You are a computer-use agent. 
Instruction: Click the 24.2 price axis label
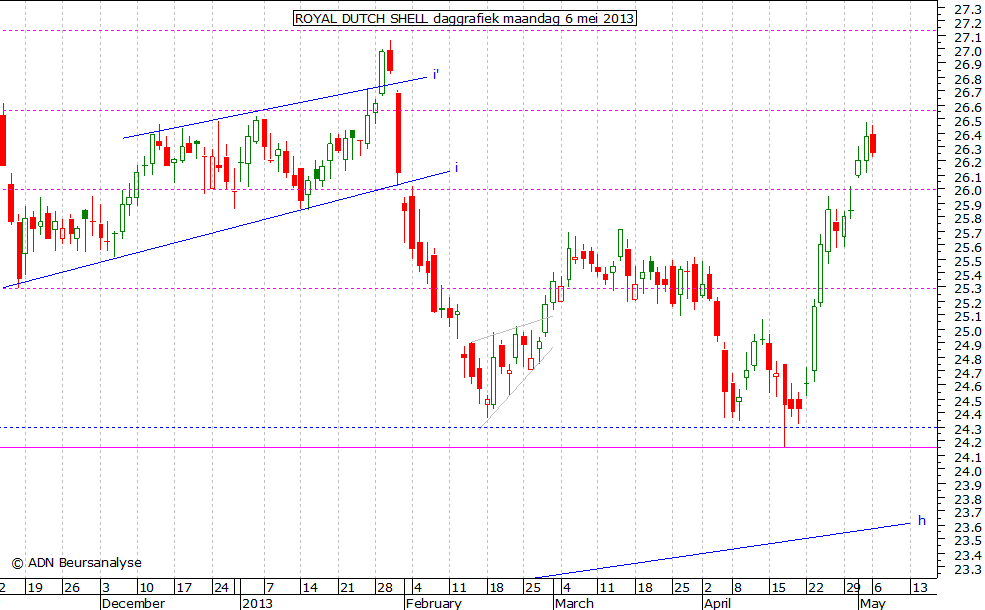pyautogui.click(x=967, y=444)
